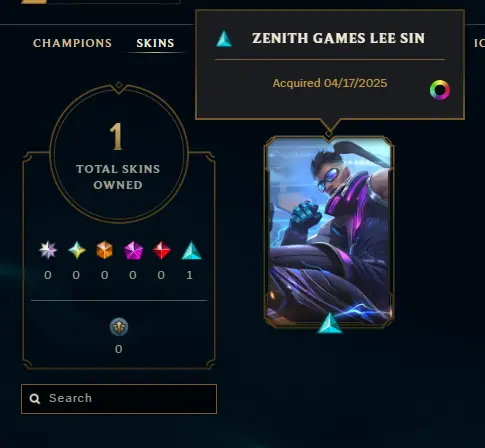The image size is (485, 448).
Task: Click teal triangle icon beside tooltip title
Action: point(224,39)
